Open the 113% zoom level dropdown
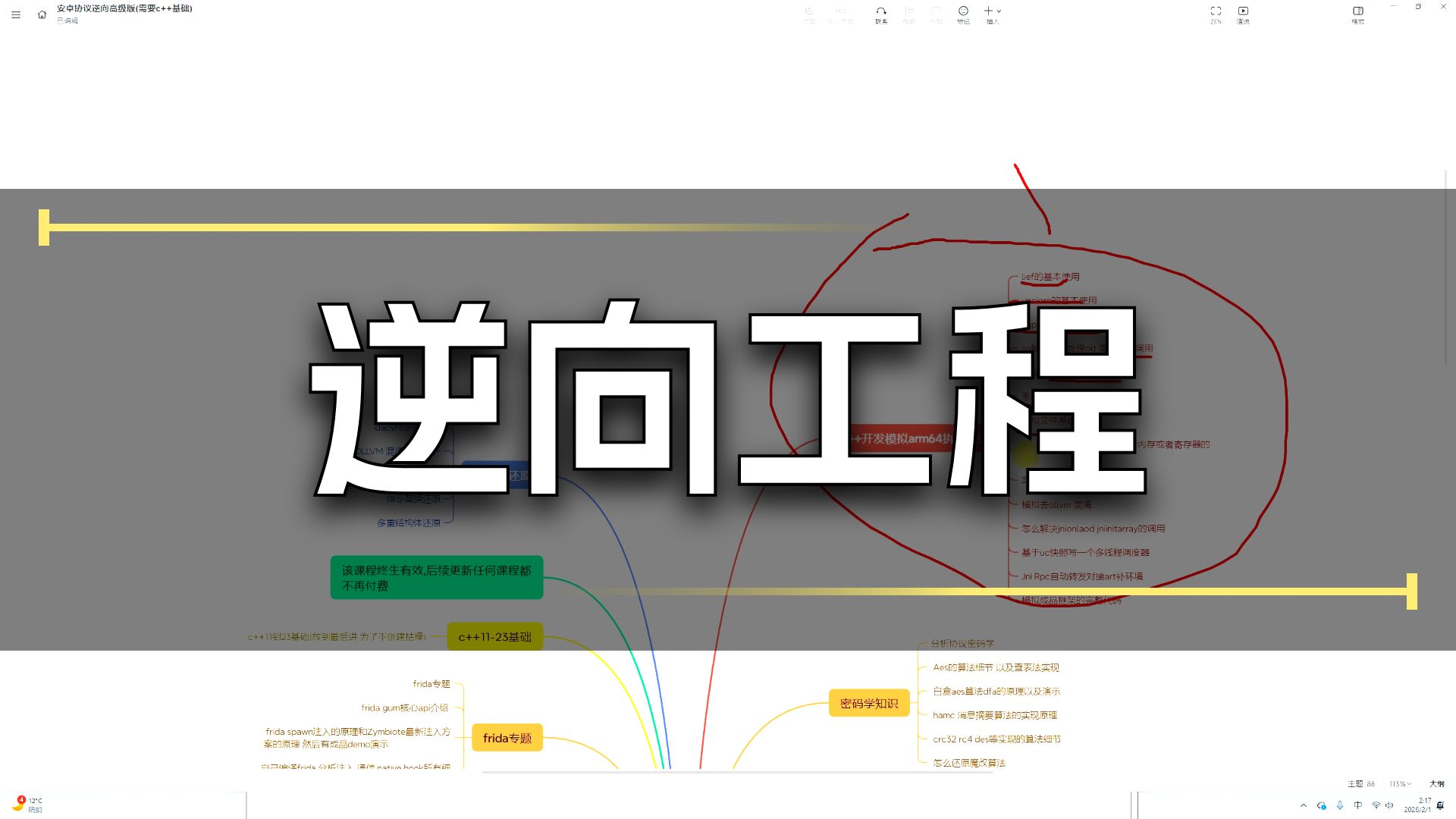 tap(1400, 783)
